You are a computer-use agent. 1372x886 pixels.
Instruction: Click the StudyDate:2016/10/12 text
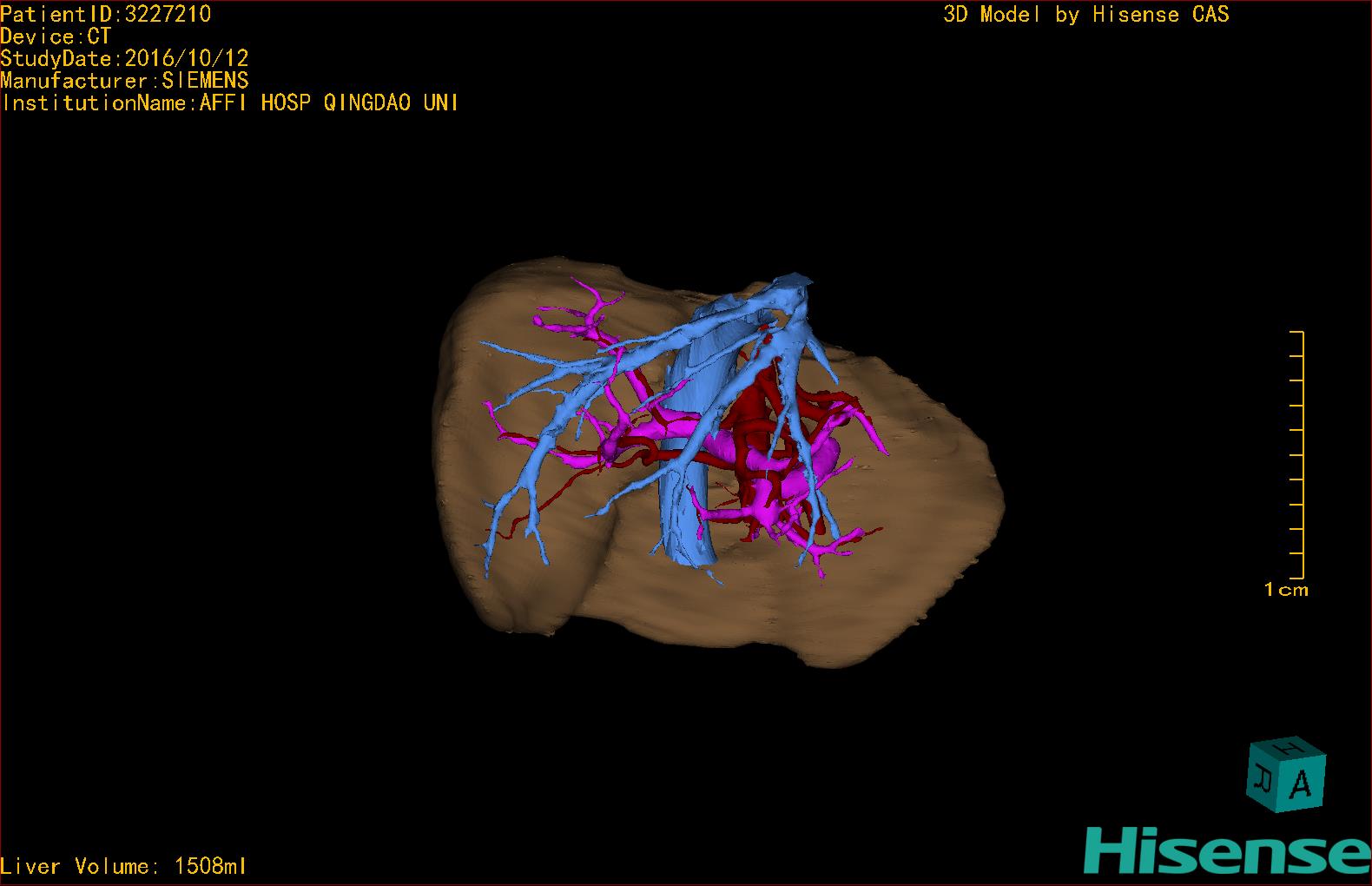pos(124,58)
